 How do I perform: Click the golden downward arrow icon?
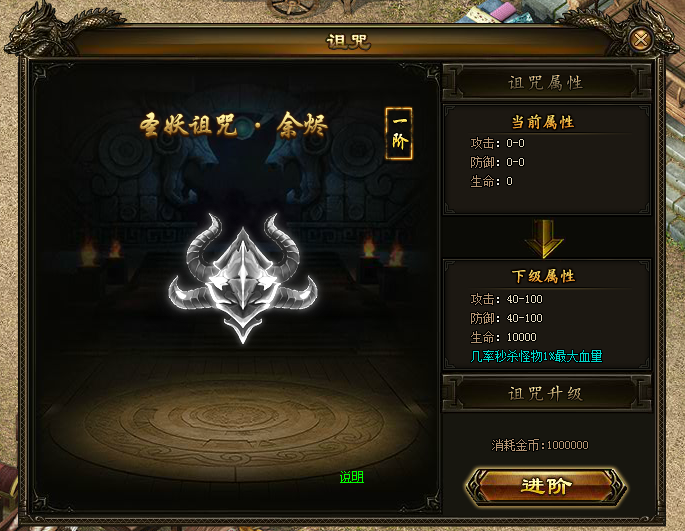click(544, 238)
